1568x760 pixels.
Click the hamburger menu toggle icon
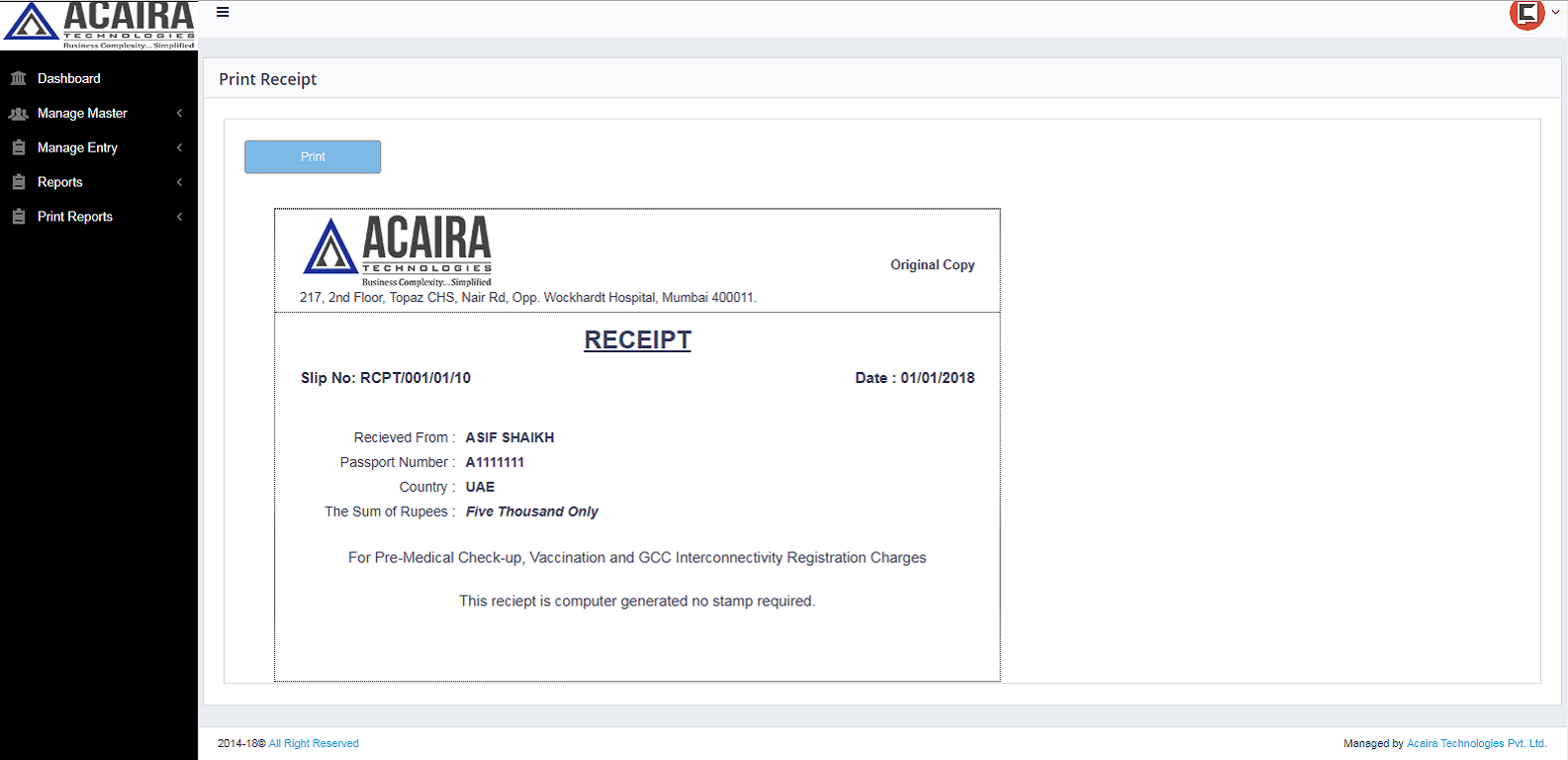pos(223,13)
